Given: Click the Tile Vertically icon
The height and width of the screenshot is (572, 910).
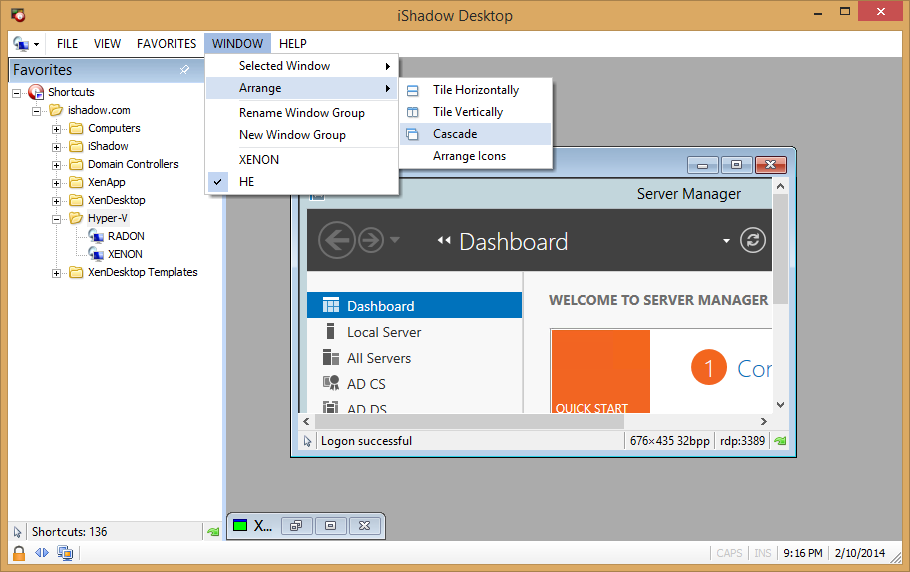Looking at the screenshot, I should pos(413,112).
